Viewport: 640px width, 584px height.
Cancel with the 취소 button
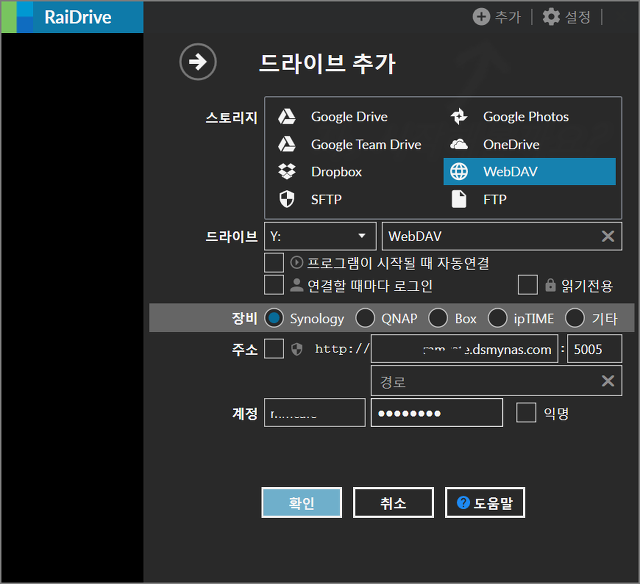click(393, 502)
